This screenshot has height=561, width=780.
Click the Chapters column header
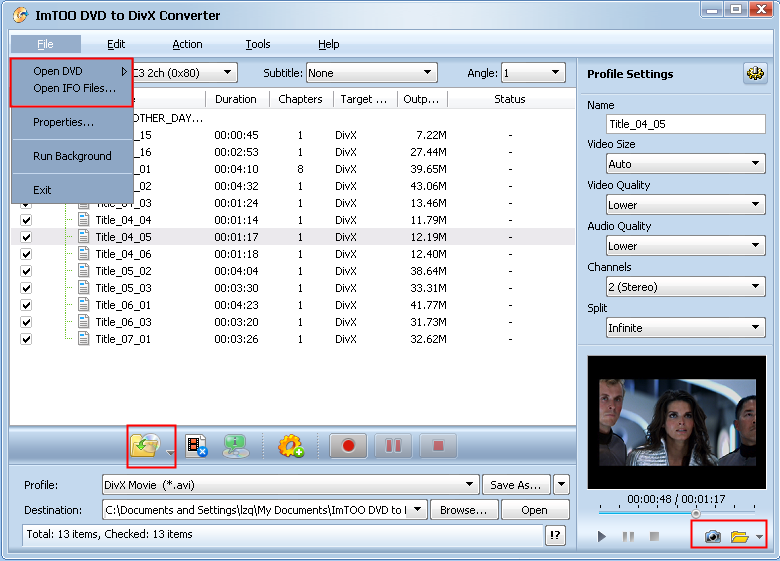[x=301, y=99]
